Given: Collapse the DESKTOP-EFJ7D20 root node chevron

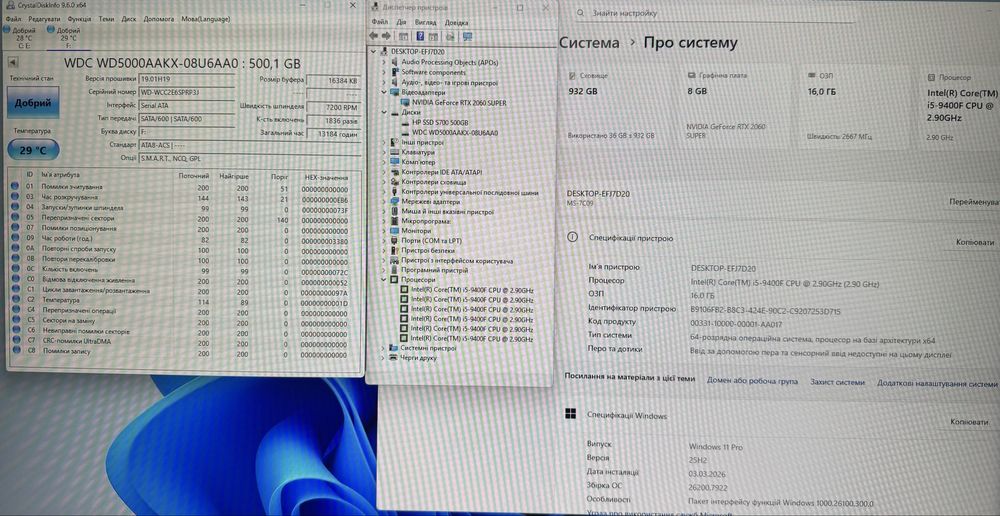Looking at the screenshot, I should [374, 51].
